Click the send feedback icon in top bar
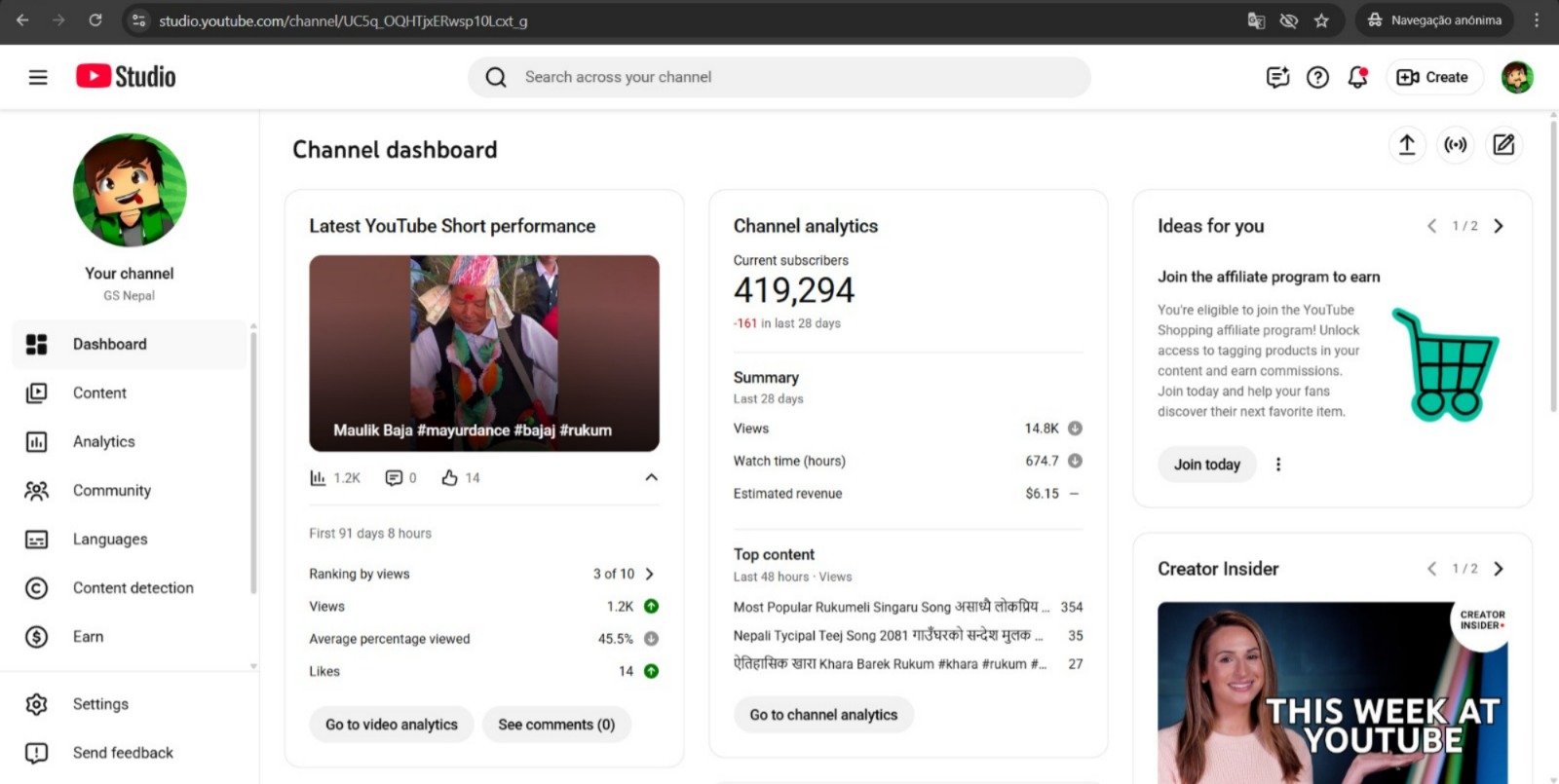This screenshot has width=1559, height=784. coord(1277,77)
